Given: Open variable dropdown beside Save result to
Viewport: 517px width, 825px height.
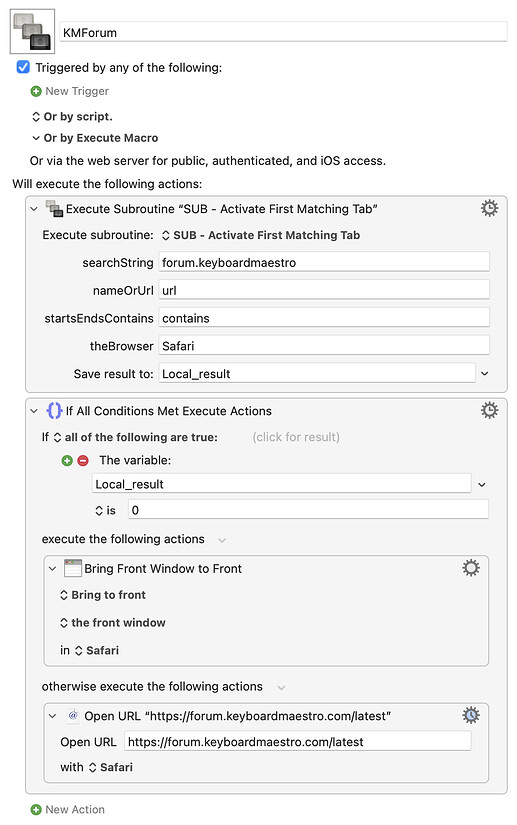Looking at the screenshot, I should 484,374.
